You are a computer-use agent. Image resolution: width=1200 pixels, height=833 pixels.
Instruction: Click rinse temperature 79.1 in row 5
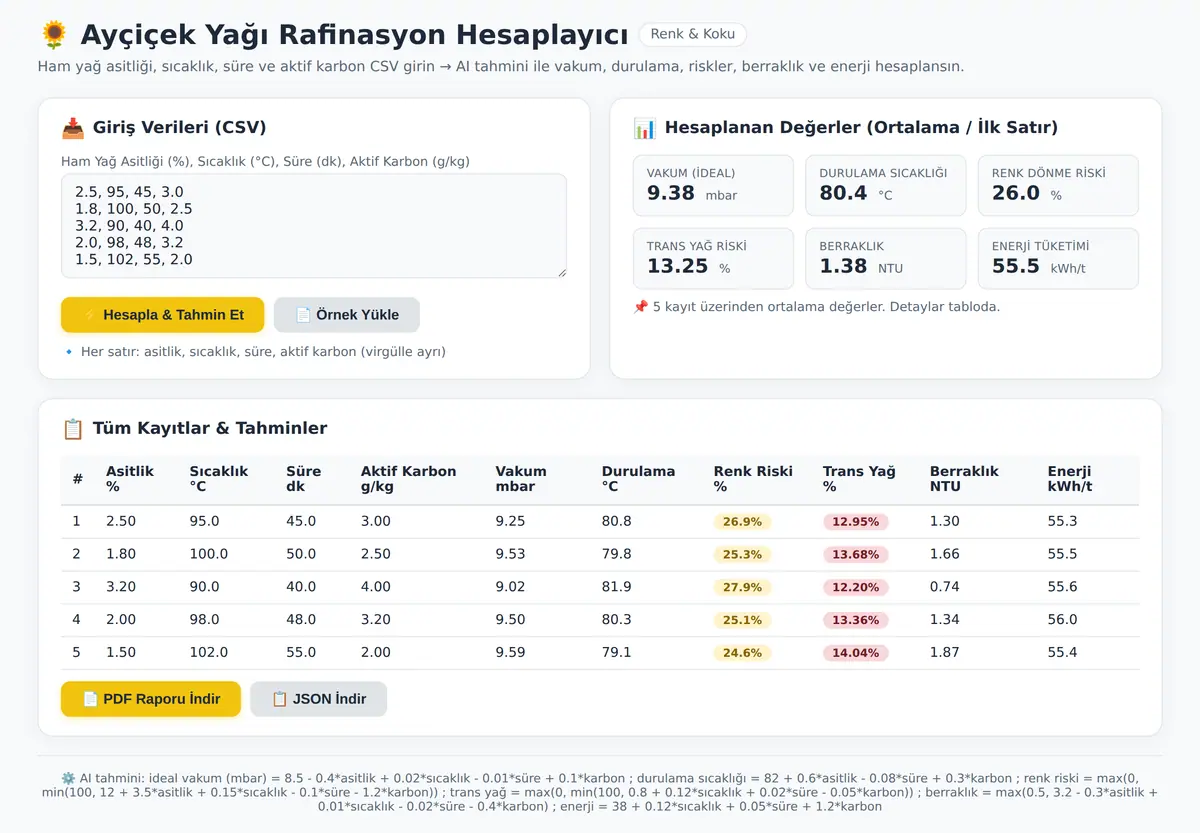tap(617, 652)
